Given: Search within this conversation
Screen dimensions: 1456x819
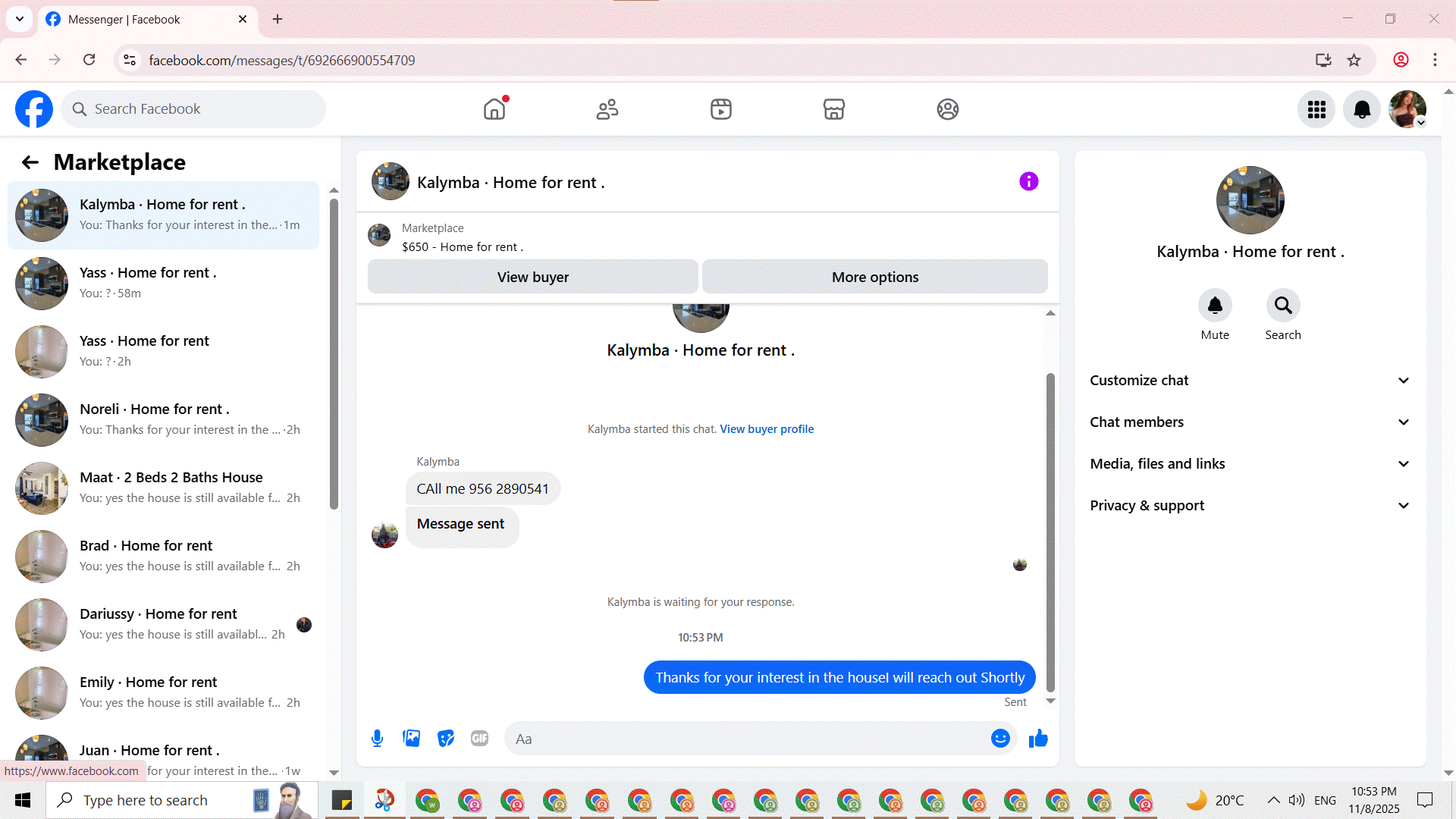Looking at the screenshot, I should point(1282,306).
